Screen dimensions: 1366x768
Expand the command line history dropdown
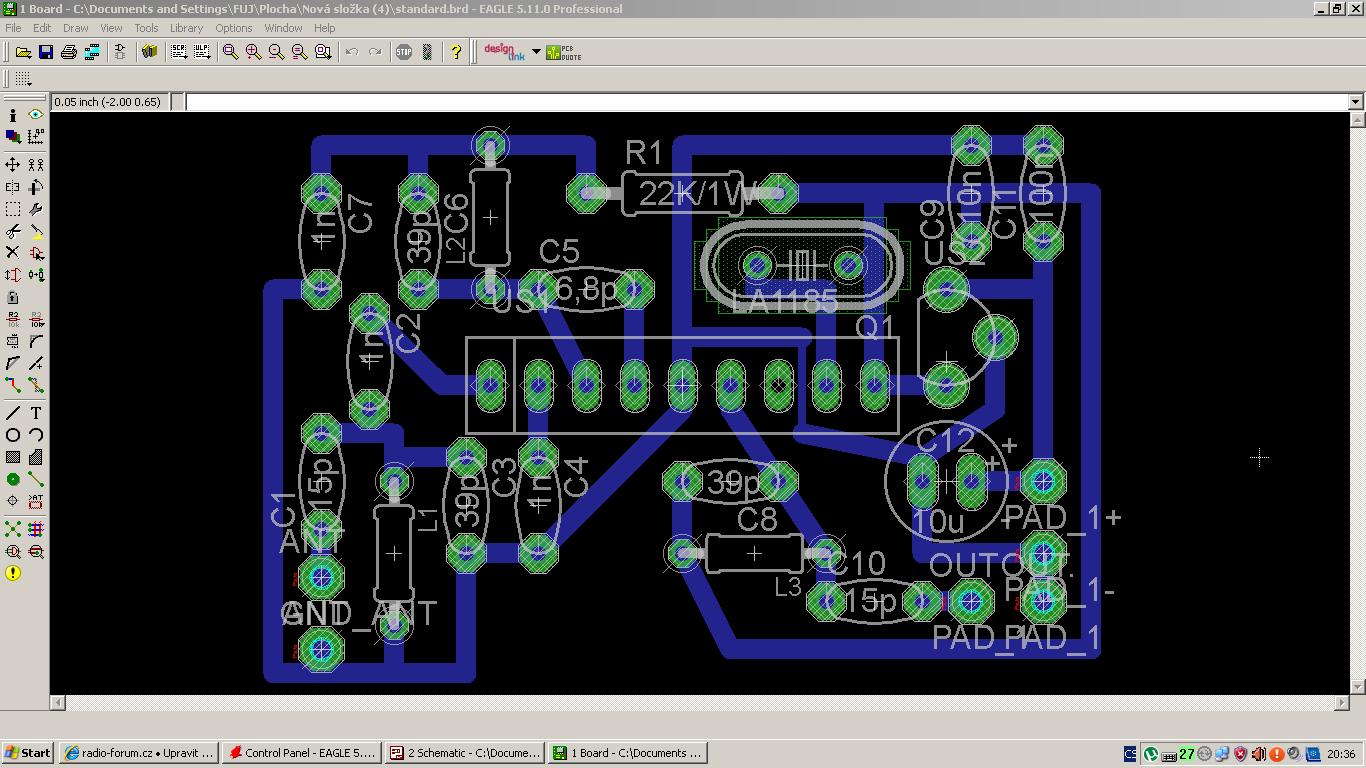[1355, 102]
